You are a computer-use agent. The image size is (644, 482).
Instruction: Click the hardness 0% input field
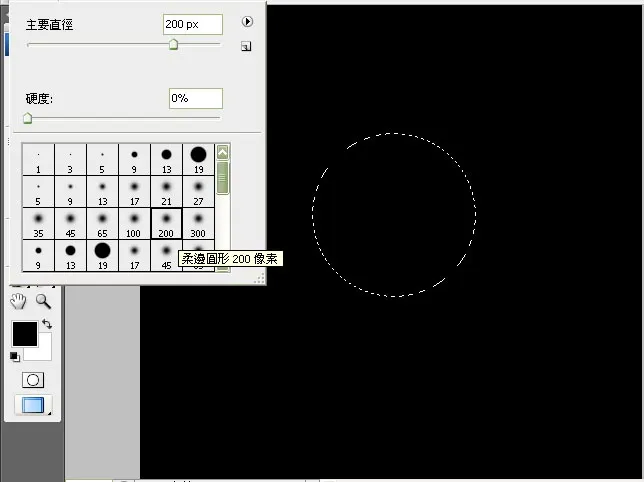coord(196,98)
